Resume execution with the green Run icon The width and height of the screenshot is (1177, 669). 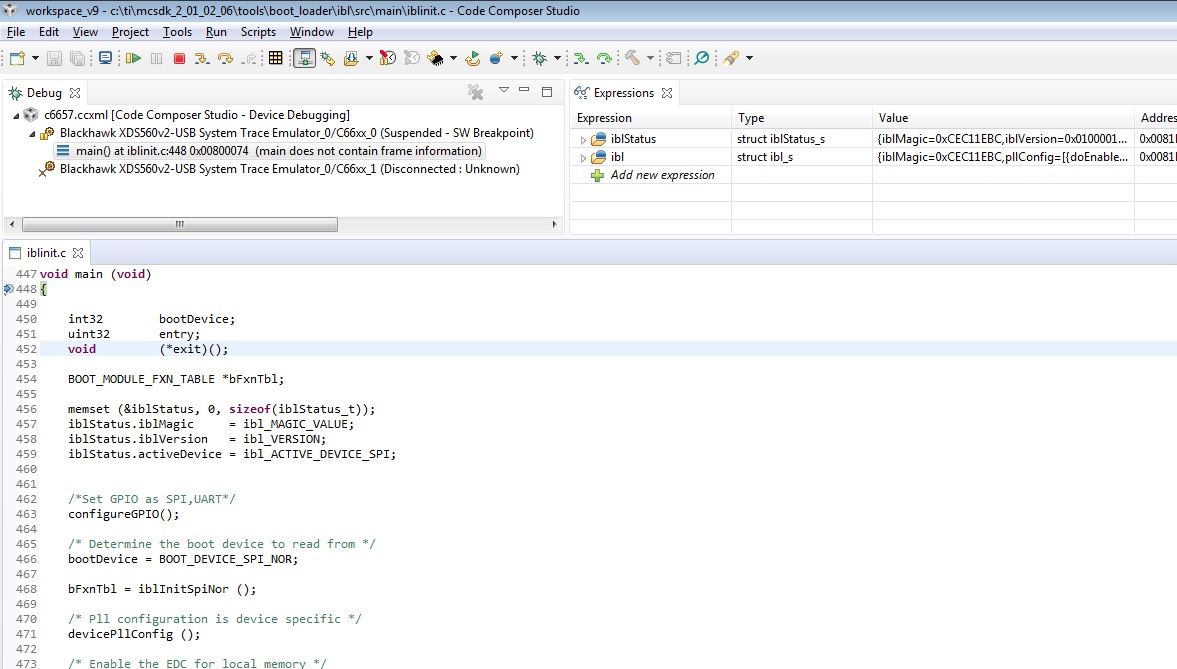[134, 59]
